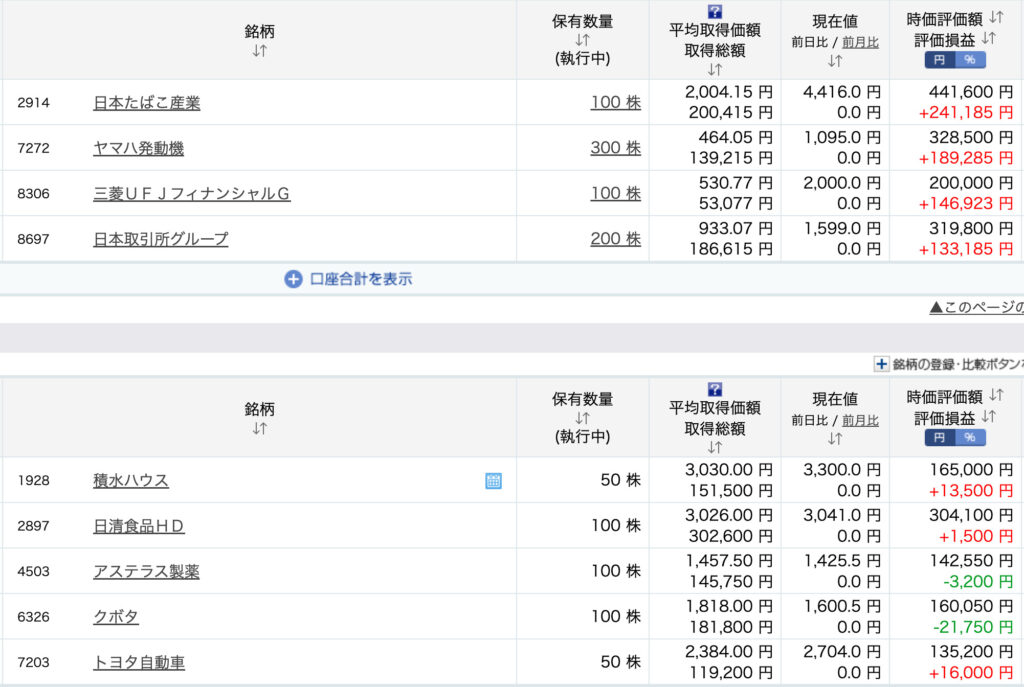Open the 日本たばこ産業 stock link
The height and width of the screenshot is (687, 1024).
click(147, 103)
